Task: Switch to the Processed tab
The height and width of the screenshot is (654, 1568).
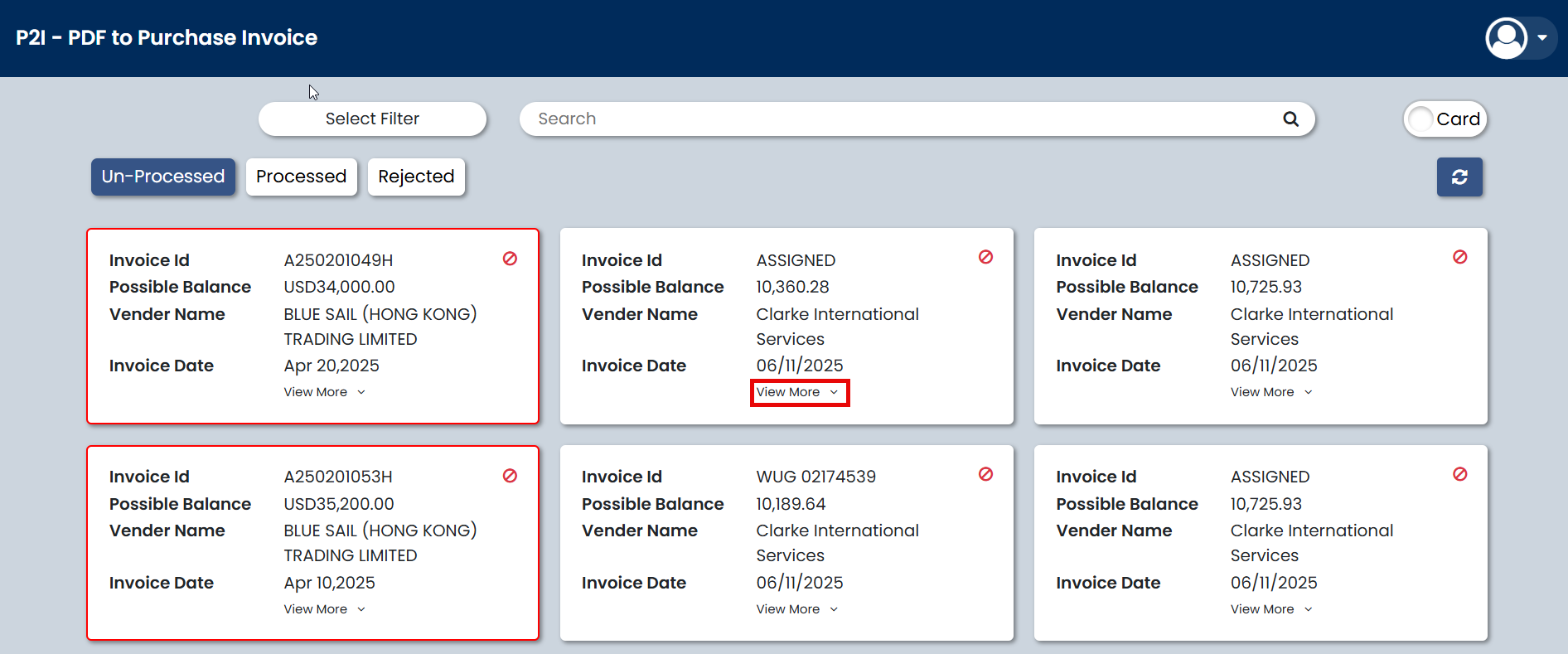Action: point(301,177)
